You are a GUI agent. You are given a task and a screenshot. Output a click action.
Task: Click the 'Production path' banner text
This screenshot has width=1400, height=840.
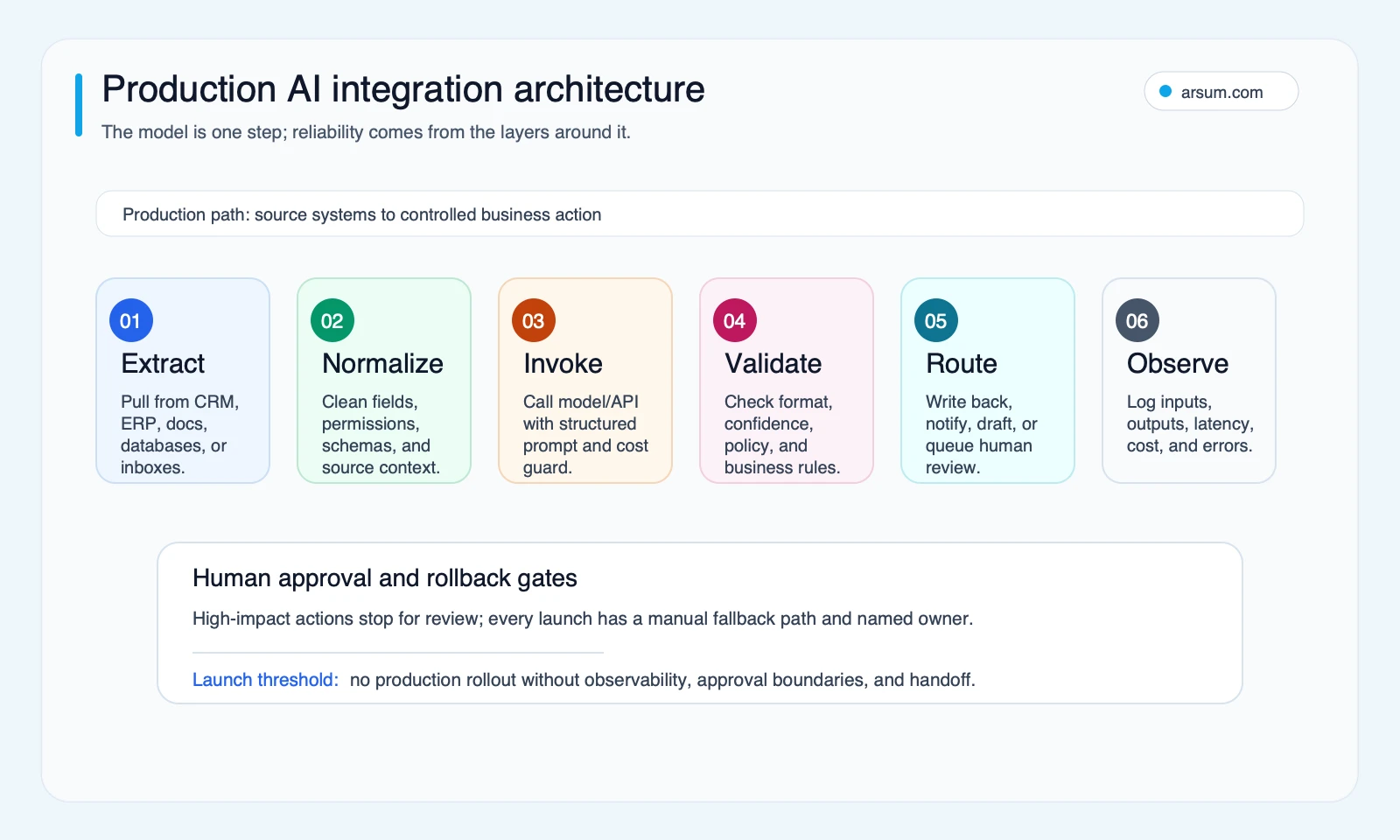click(362, 214)
